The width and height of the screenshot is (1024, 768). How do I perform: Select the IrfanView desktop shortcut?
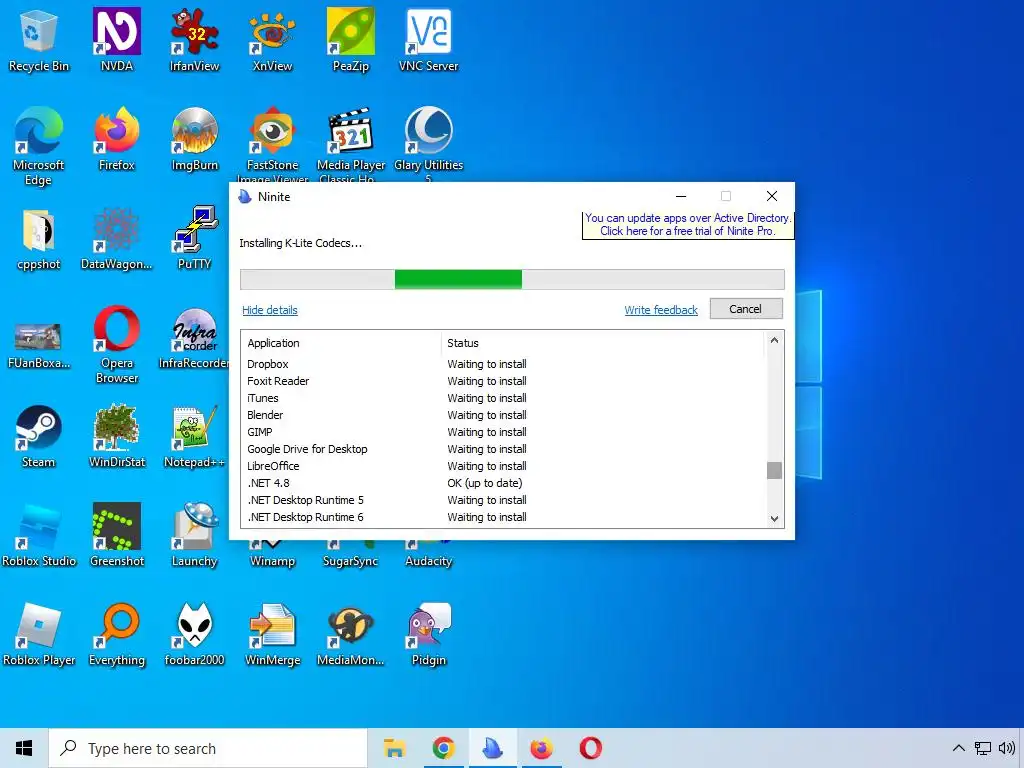tap(195, 39)
